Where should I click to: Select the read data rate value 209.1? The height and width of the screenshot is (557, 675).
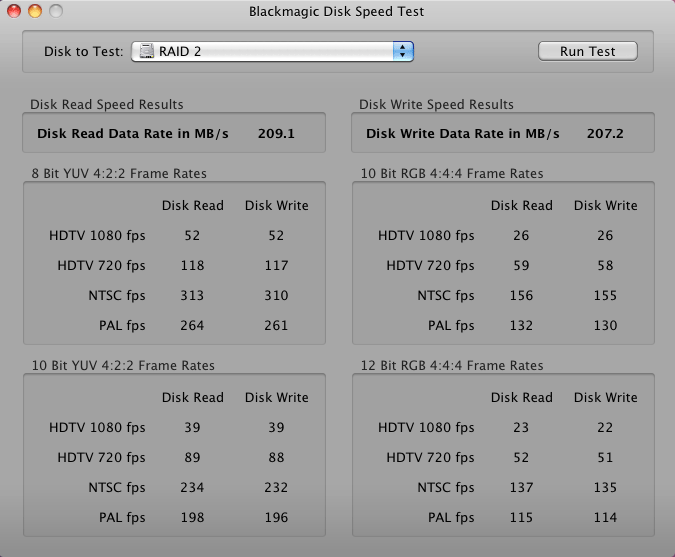(276, 133)
